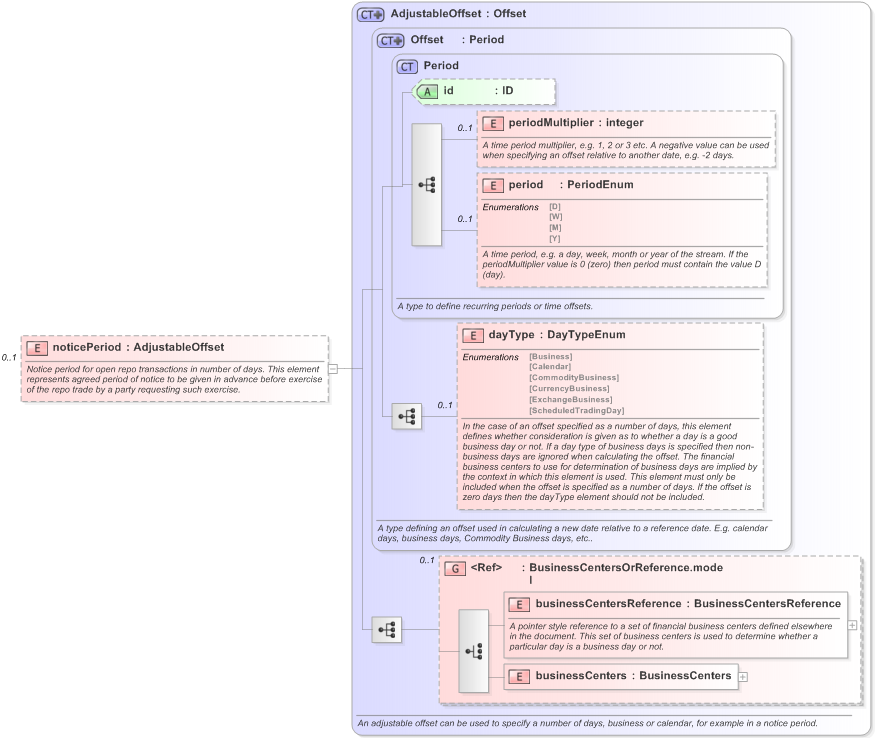Click the E icon of noticePeriod element
Image resolution: width=875 pixels, height=738 pixels.
coord(37,348)
